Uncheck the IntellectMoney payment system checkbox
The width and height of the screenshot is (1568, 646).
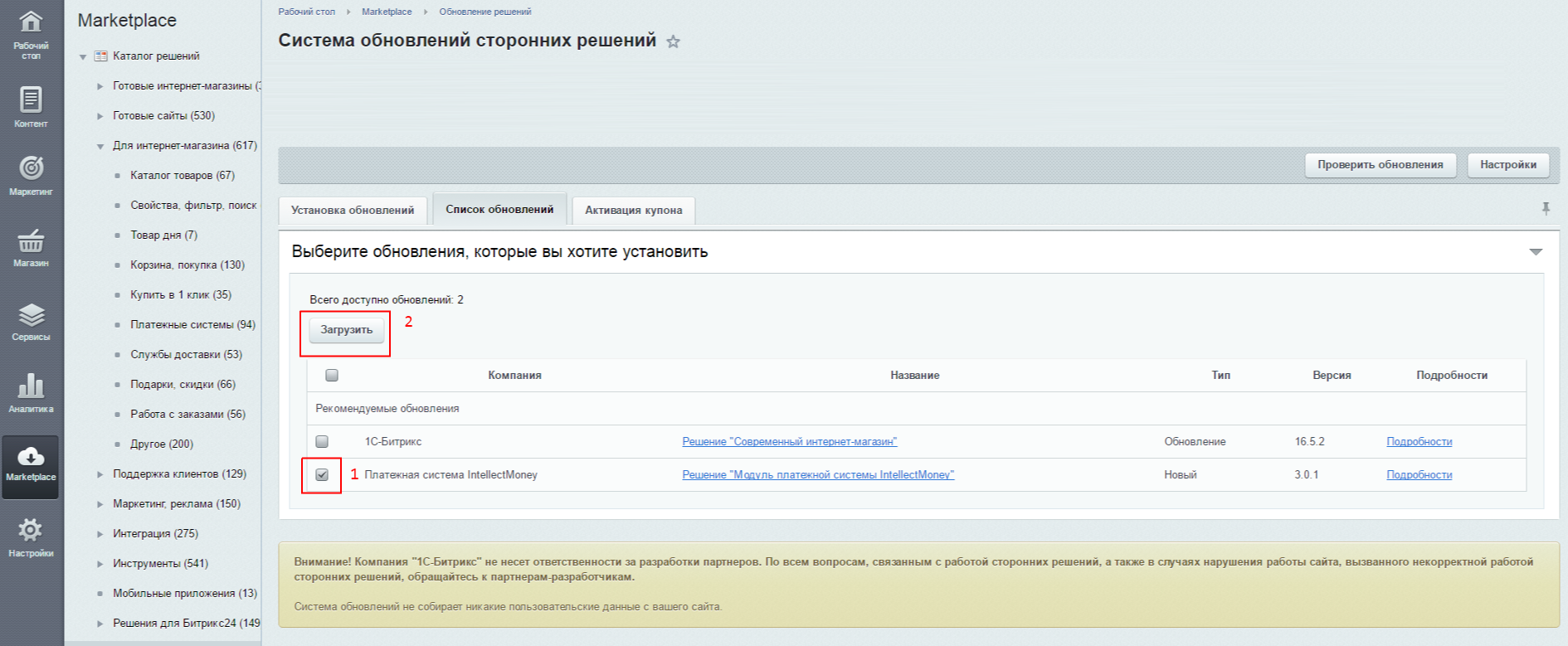[x=322, y=474]
